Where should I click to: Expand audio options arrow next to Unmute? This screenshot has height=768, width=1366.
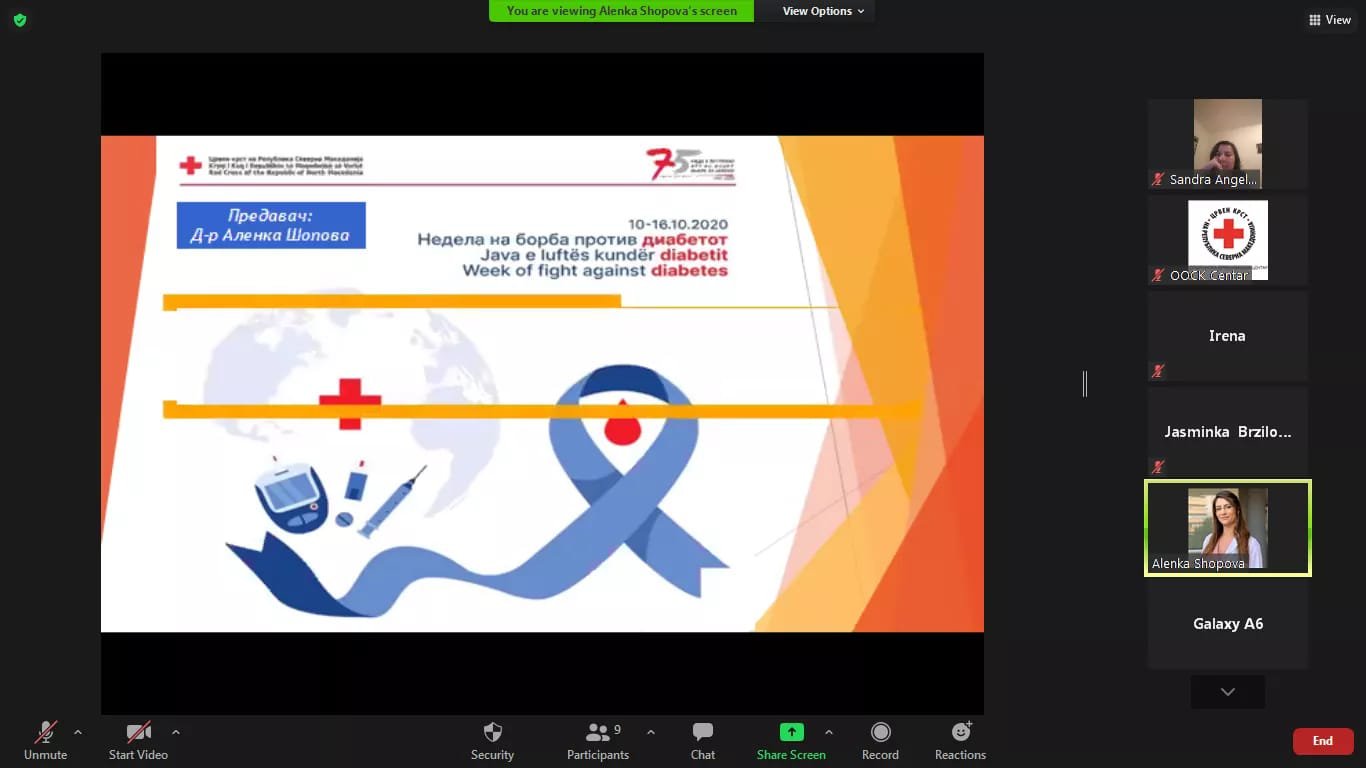coord(78,732)
